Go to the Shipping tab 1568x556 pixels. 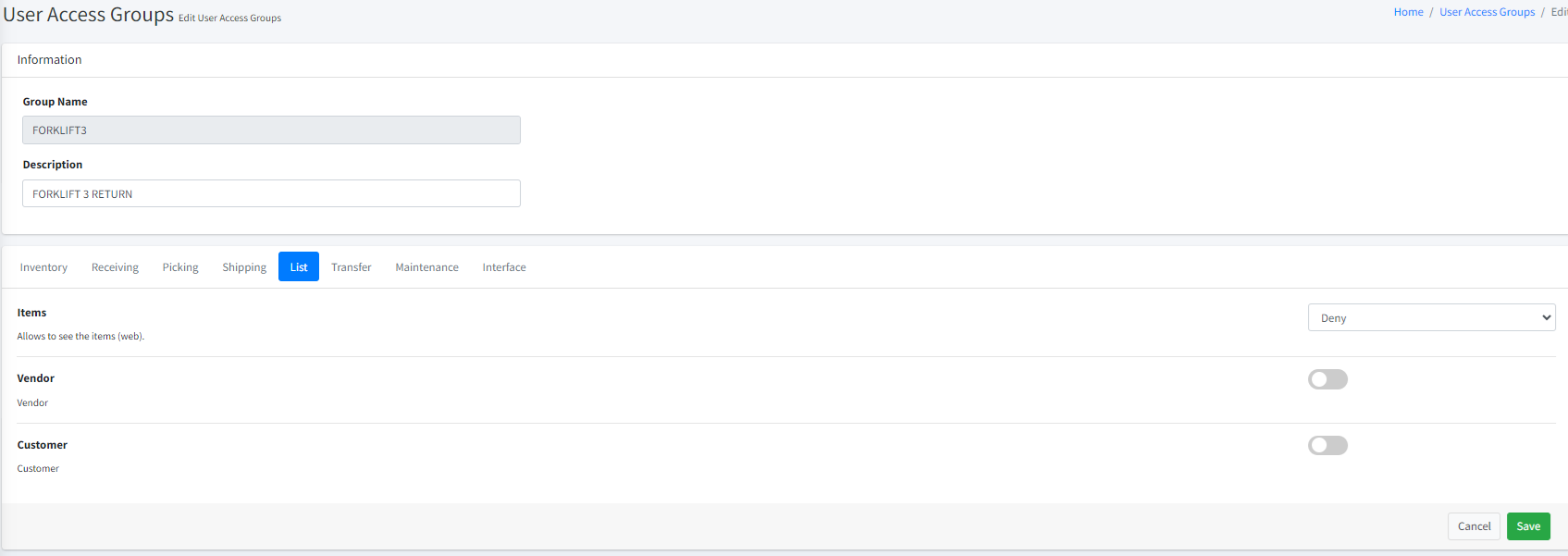[244, 267]
